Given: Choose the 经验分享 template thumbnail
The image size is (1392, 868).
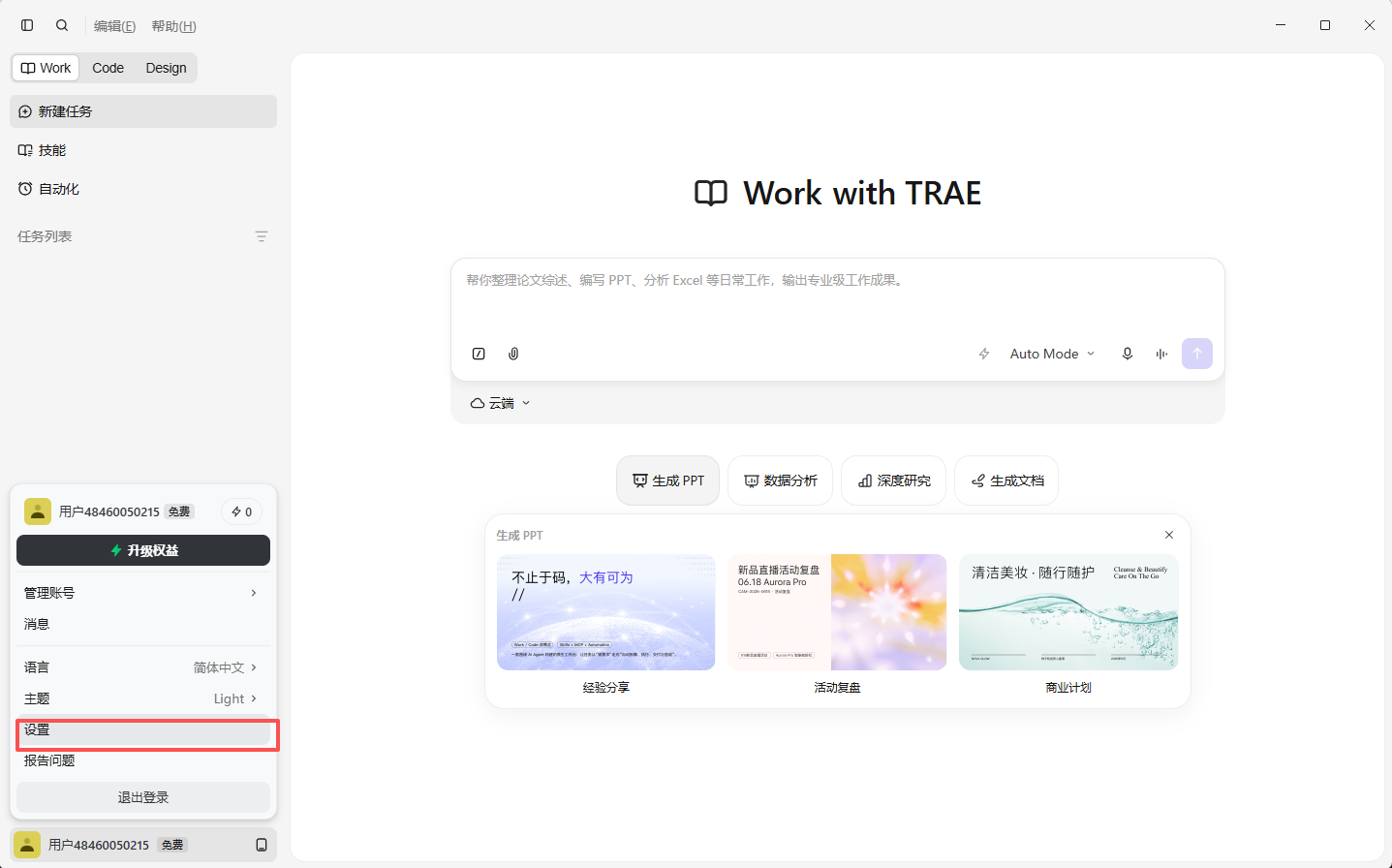Looking at the screenshot, I should [x=606, y=612].
